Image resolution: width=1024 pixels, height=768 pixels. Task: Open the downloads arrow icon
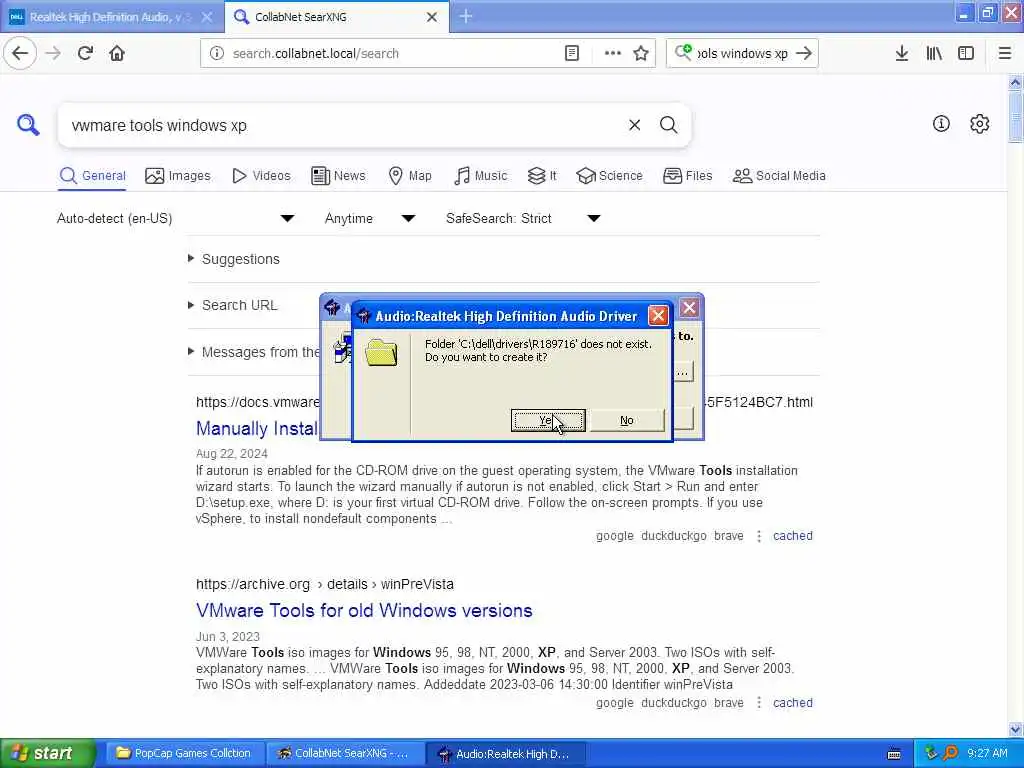902,54
